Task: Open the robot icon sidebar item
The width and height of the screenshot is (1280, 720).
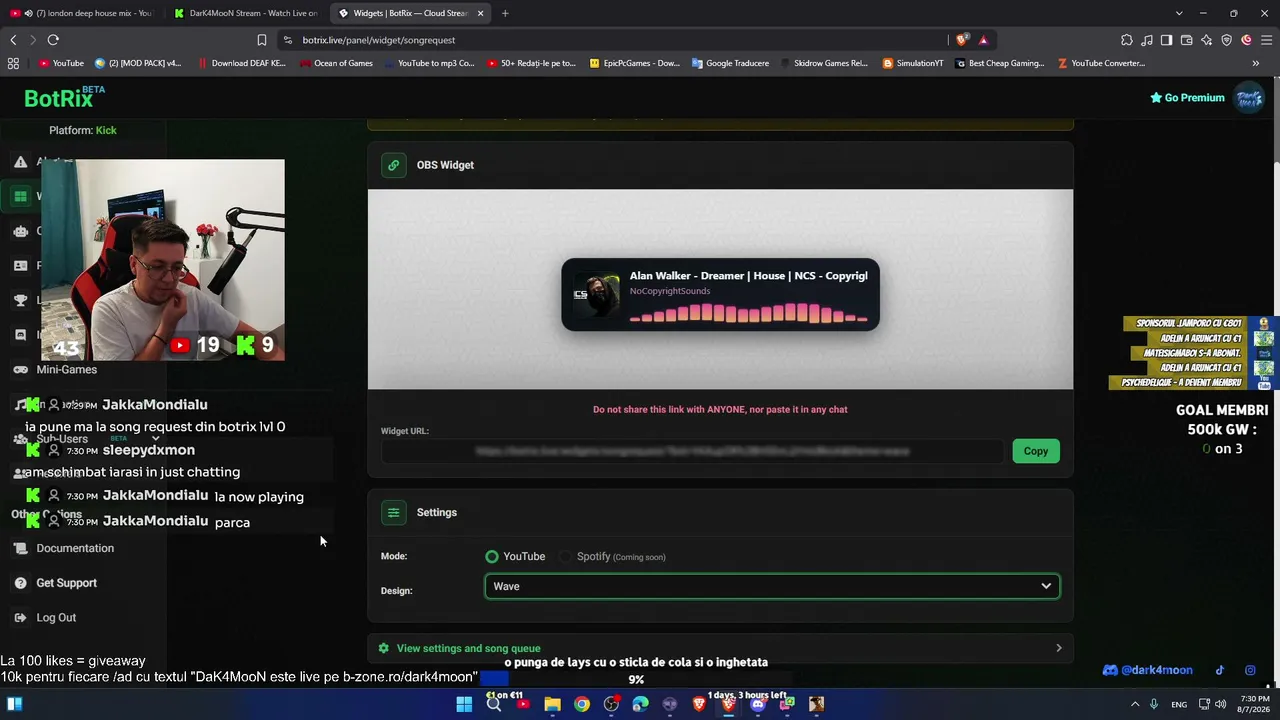Action: pyautogui.click(x=20, y=231)
